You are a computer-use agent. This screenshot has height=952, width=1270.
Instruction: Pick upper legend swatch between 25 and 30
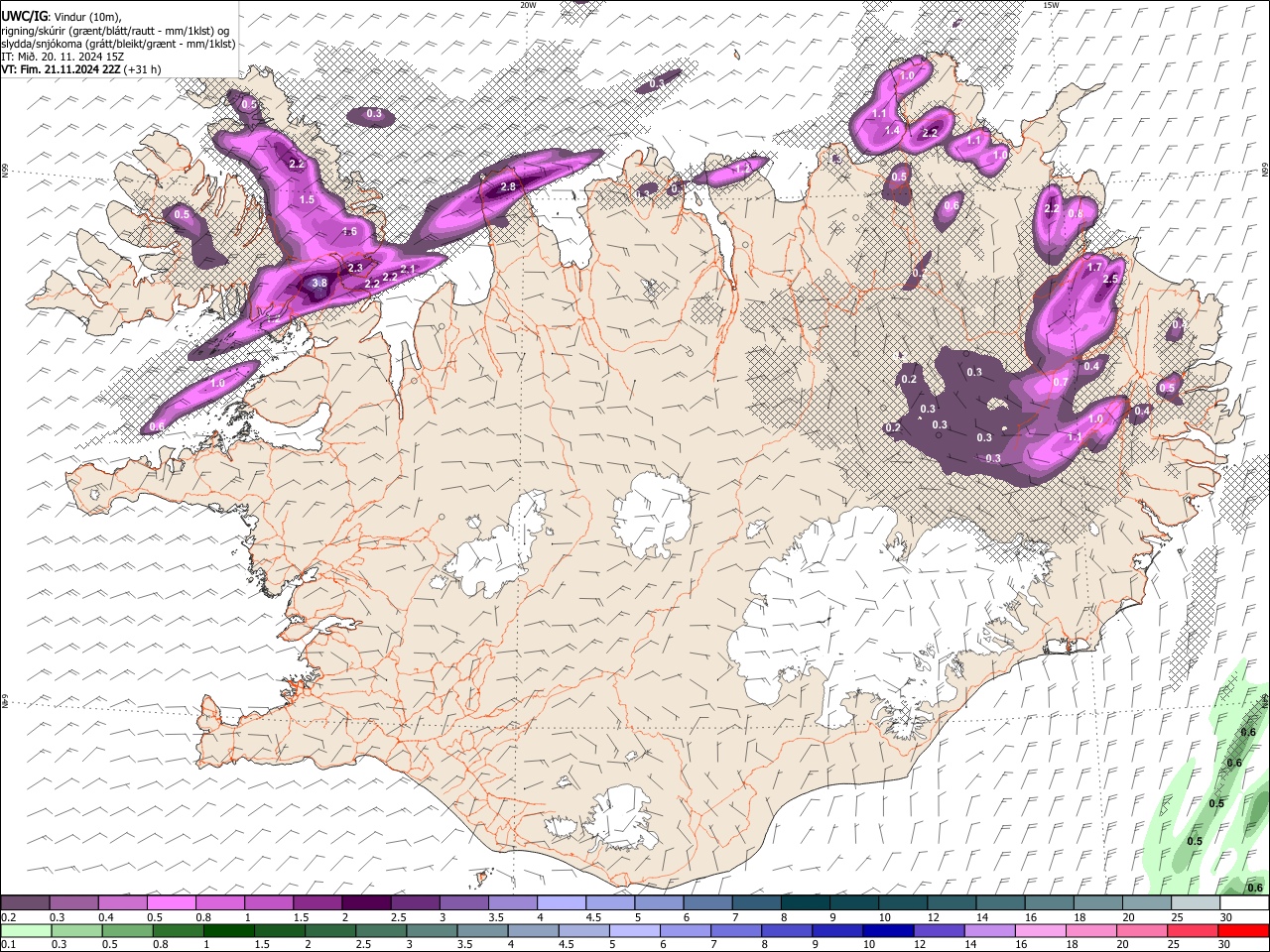point(1195,902)
